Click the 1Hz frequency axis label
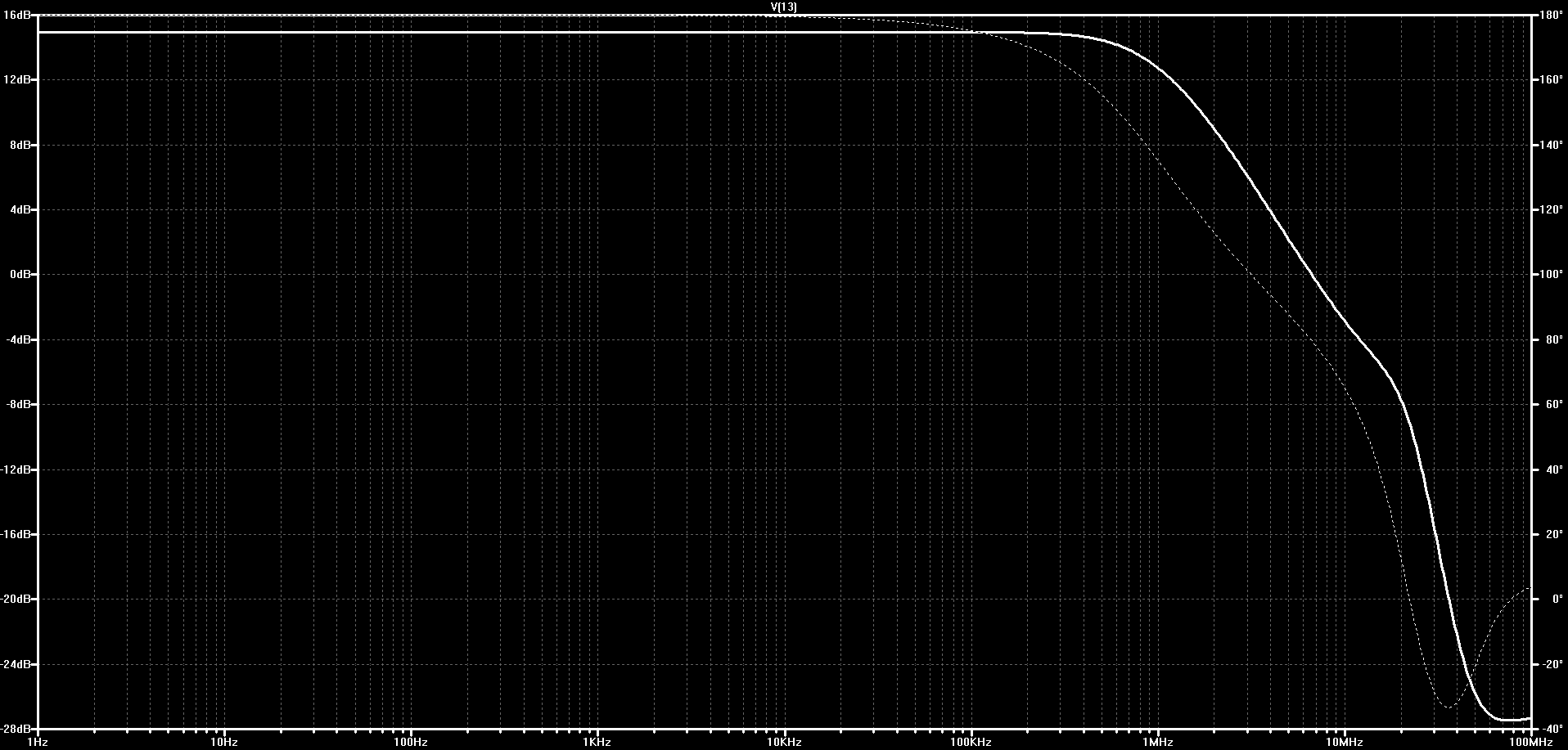The image size is (1568, 750). [38, 743]
